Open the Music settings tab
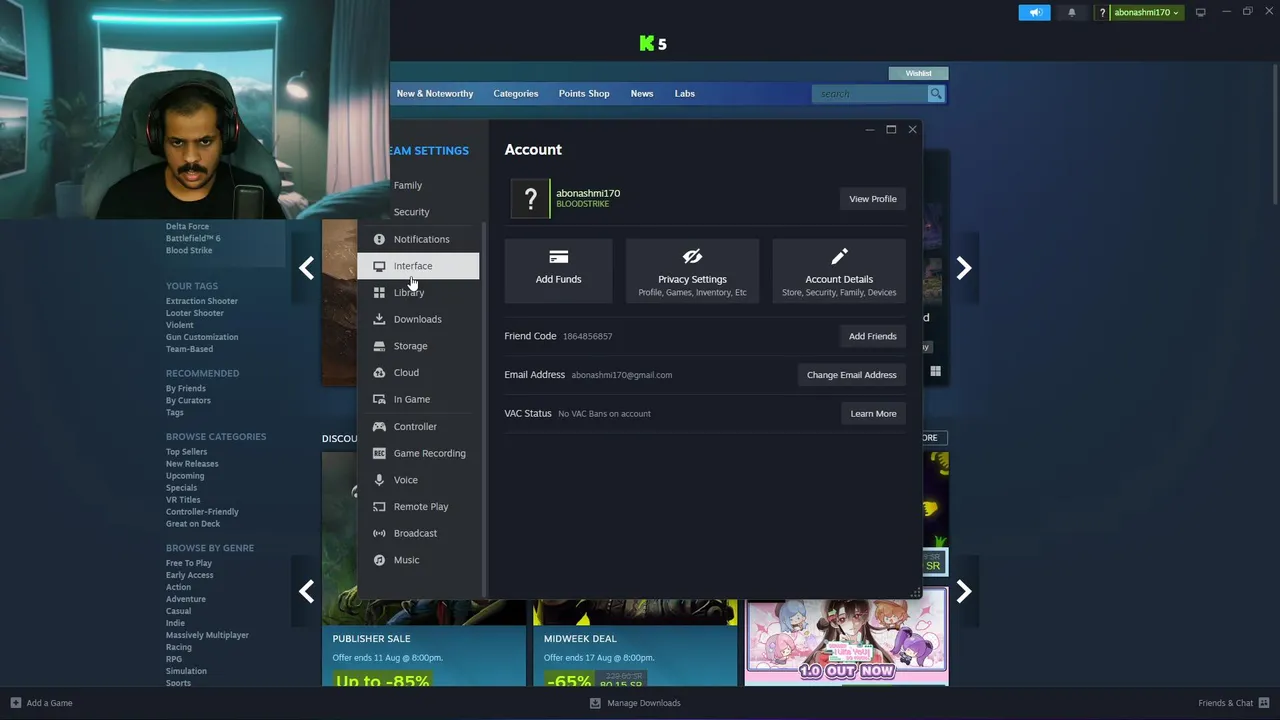 [418, 560]
